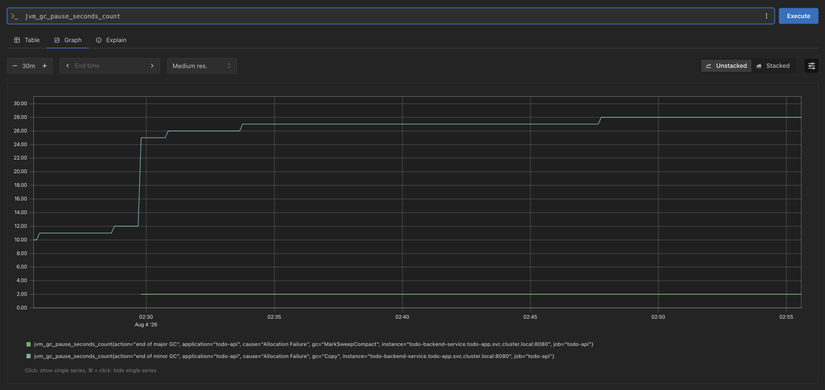Increase the time range with plus button

point(45,66)
